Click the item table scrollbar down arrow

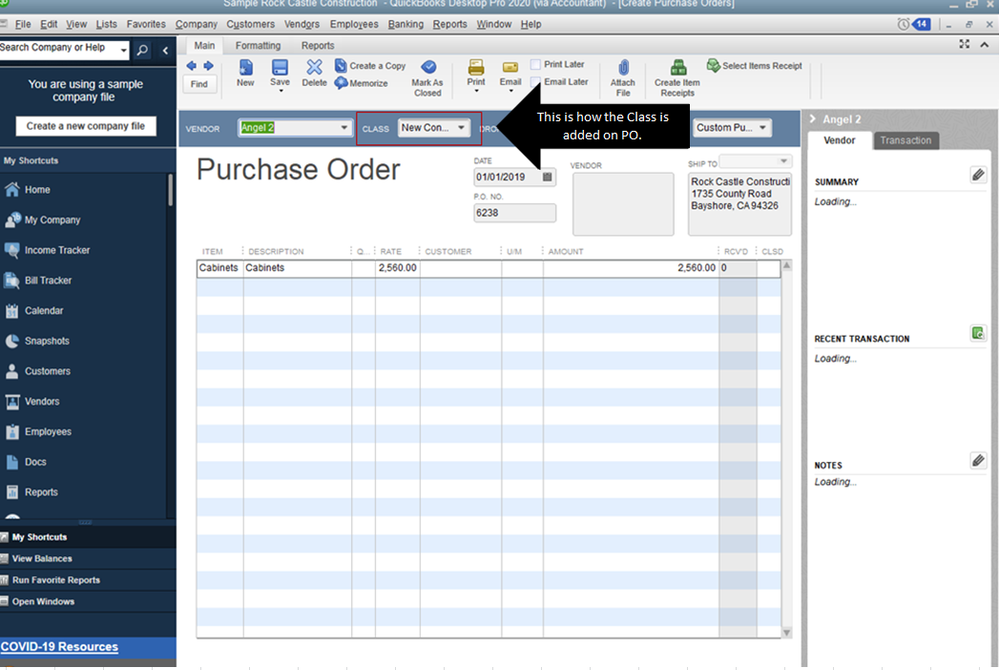click(787, 632)
